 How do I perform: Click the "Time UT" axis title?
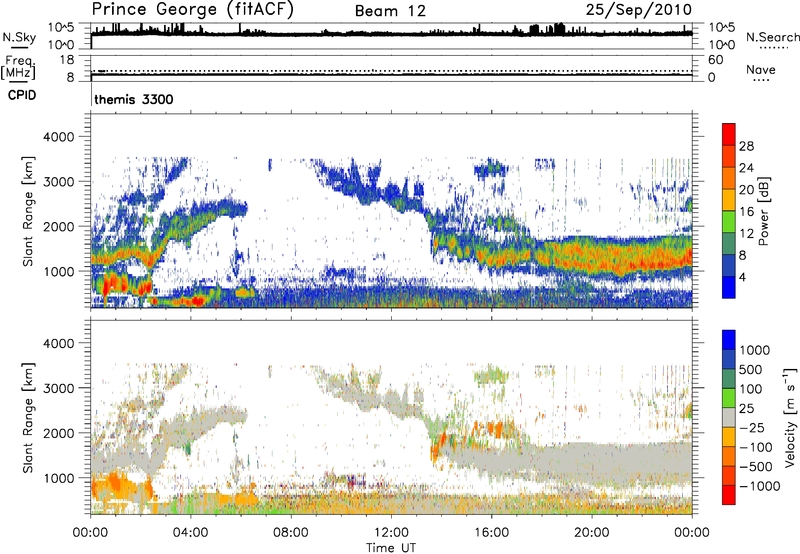click(x=391, y=548)
